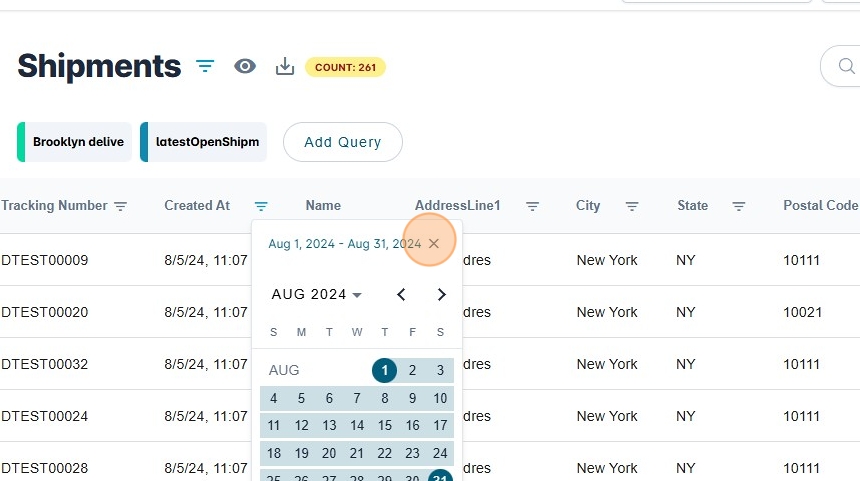Image resolution: width=860 pixels, height=481 pixels.
Task: Filter the State column
Action: click(x=739, y=206)
